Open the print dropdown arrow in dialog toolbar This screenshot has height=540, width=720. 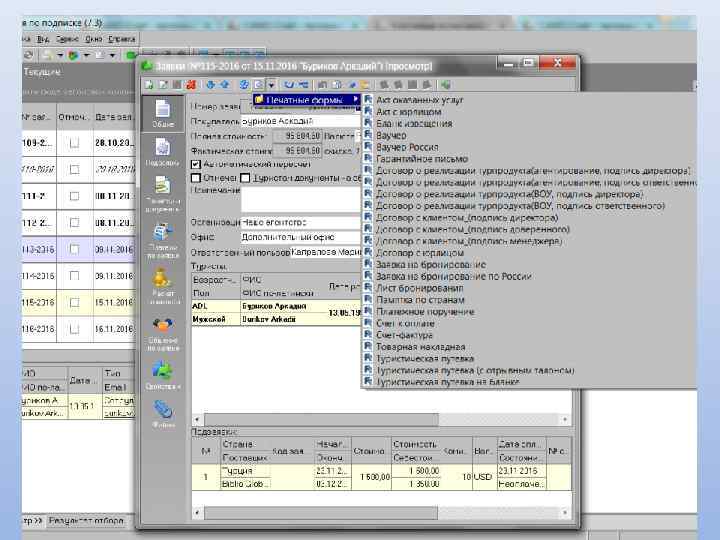[x=271, y=84]
